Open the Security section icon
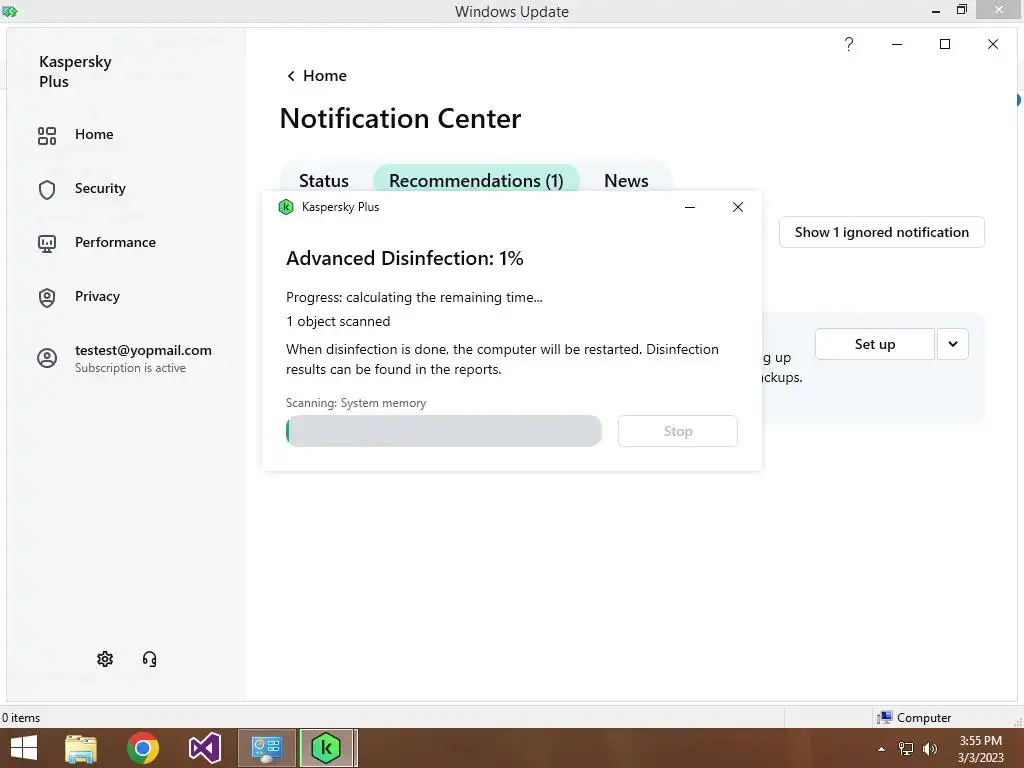Viewport: 1024px width, 768px height. (47, 189)
